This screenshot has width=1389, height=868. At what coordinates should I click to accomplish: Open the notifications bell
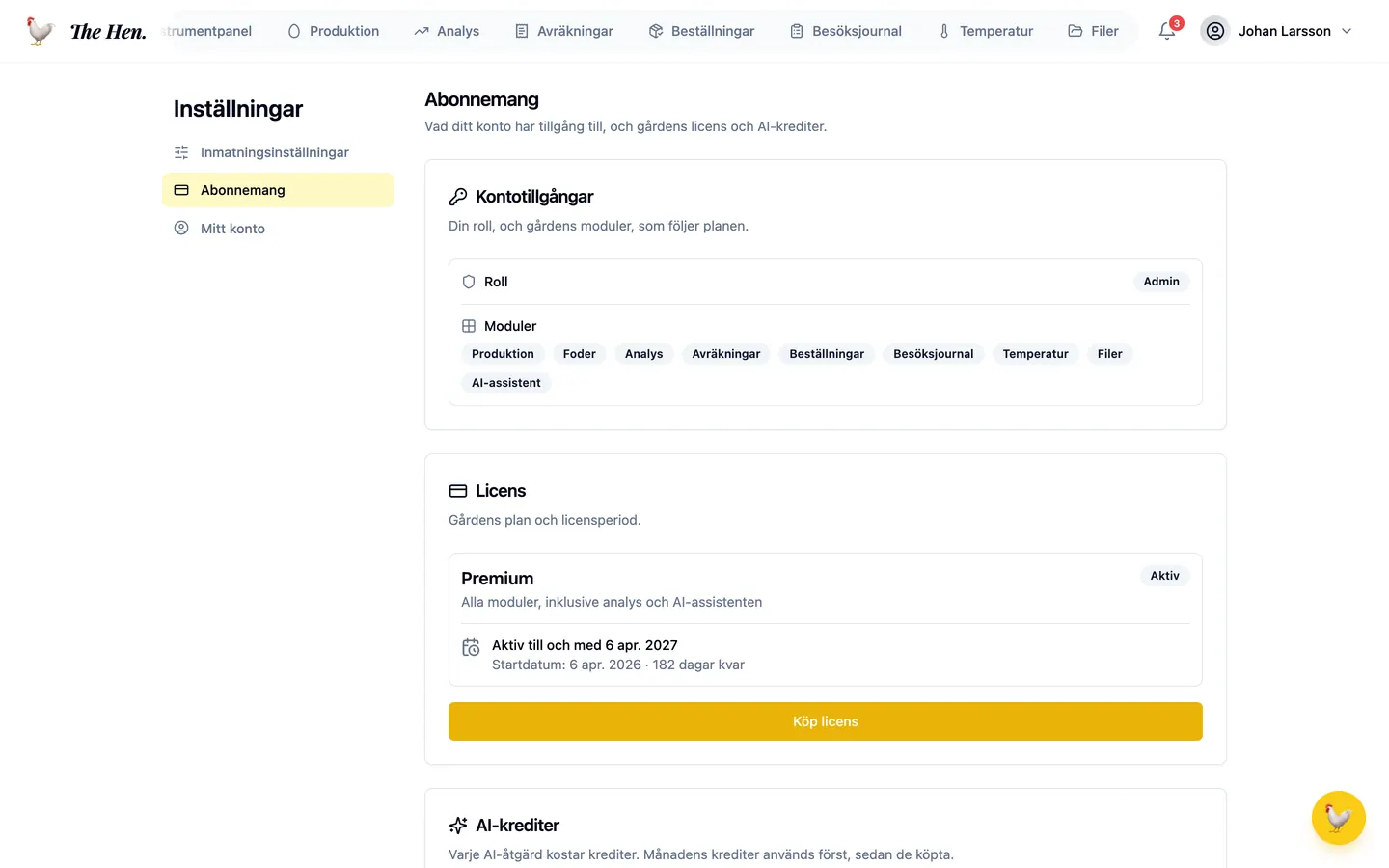point(1167,31)
